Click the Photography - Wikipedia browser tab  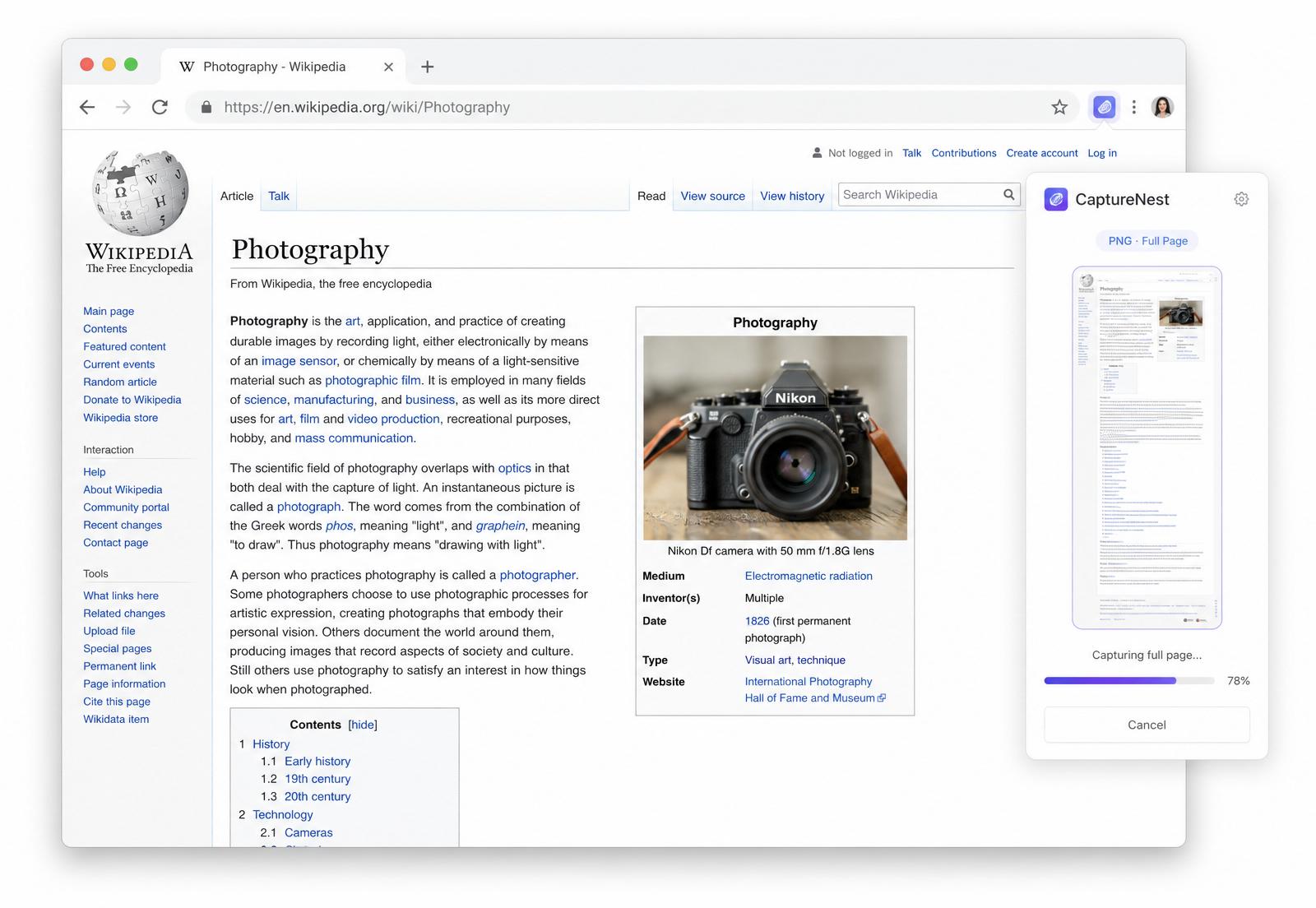coord(284,67)
